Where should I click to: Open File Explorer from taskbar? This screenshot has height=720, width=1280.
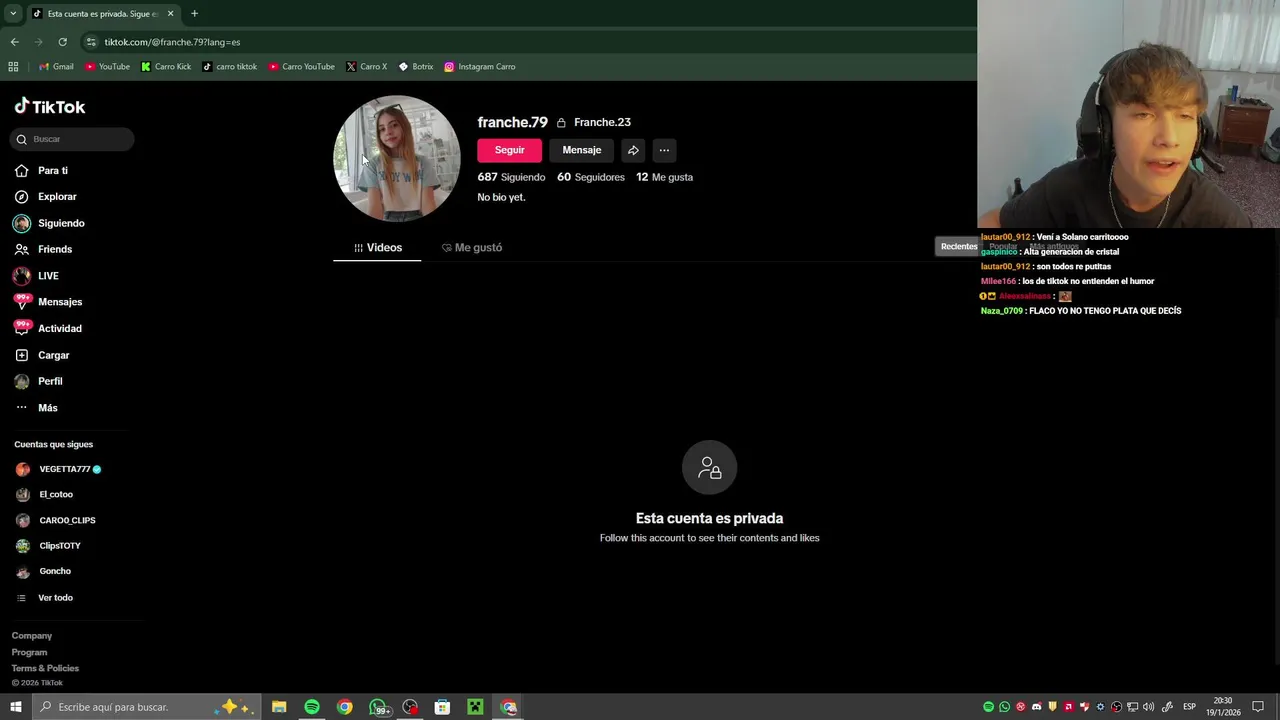point(279,707)
